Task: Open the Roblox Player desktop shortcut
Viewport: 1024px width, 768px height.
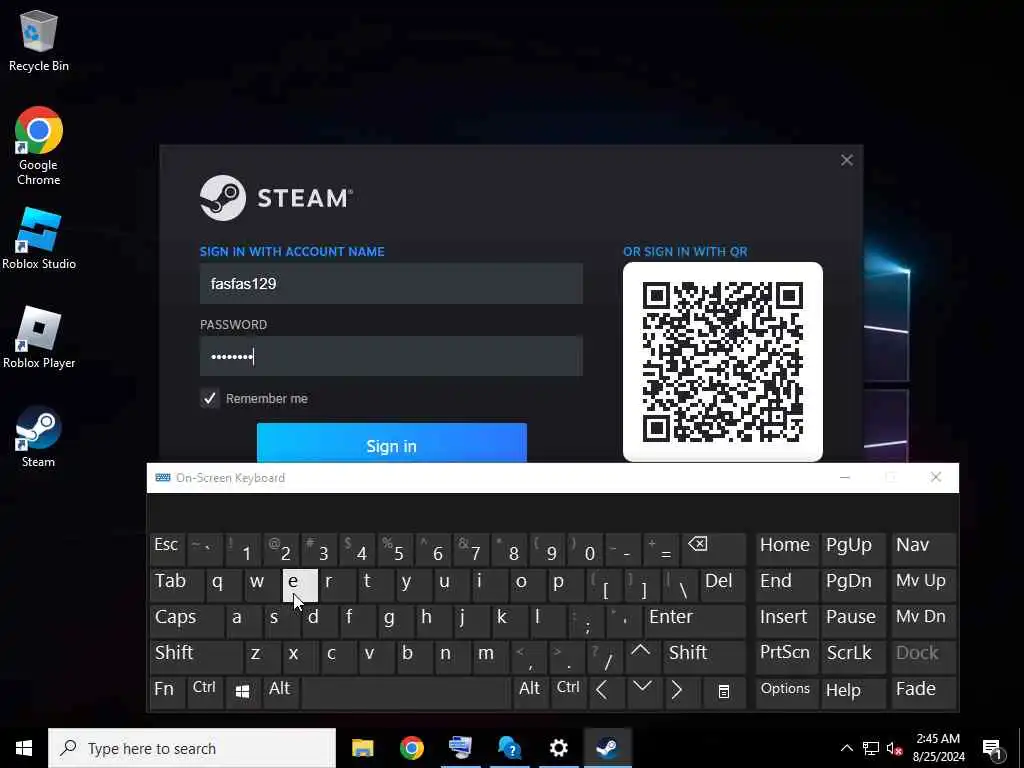Action: tap(39, 338)
